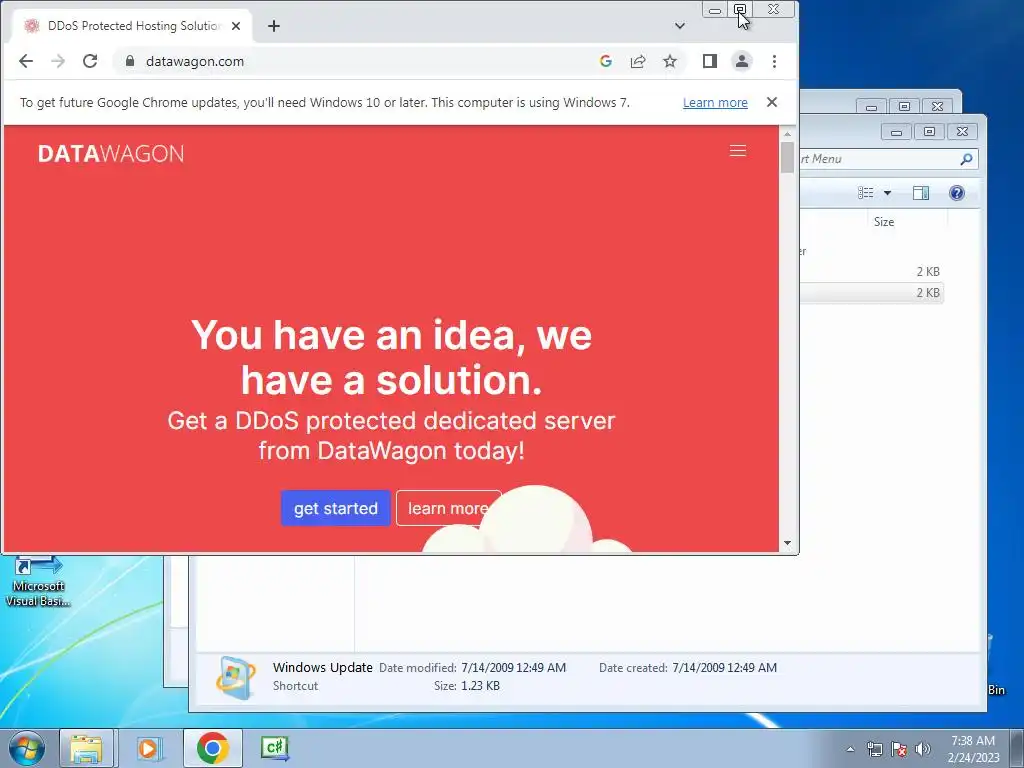This screenshot has width=1024, height=768.
Task: Focus the datawagon.com address bar
Action: coord(359,61)
